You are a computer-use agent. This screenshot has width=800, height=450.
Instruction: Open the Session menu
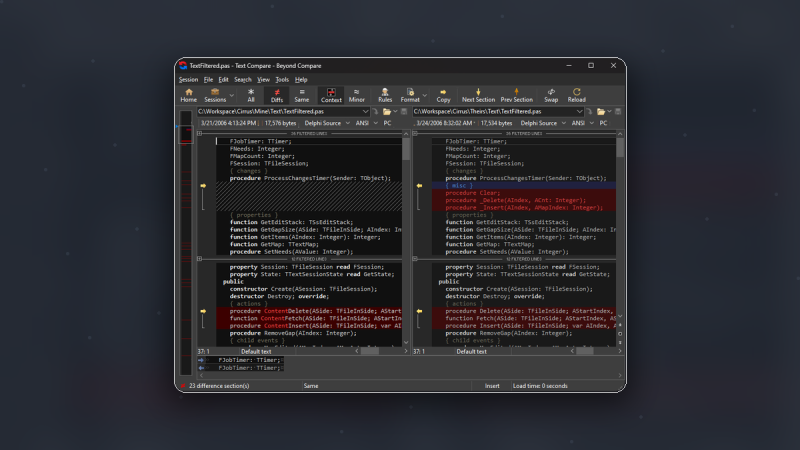pos(188,80)
